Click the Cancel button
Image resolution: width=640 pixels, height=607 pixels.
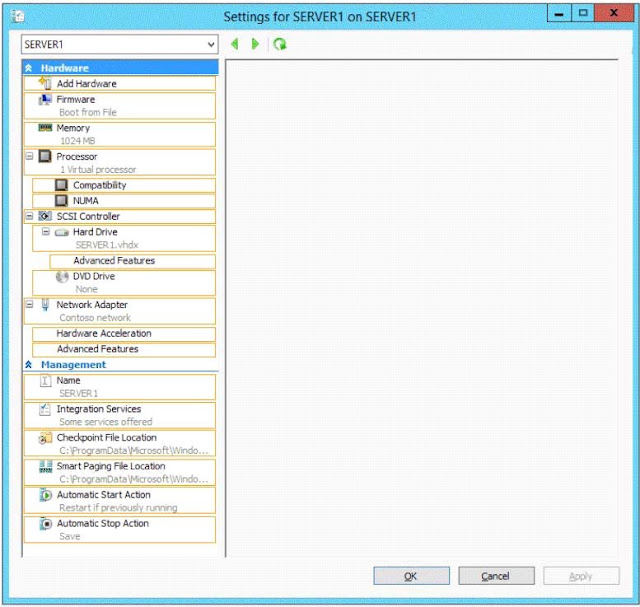[x=496, y=576]
